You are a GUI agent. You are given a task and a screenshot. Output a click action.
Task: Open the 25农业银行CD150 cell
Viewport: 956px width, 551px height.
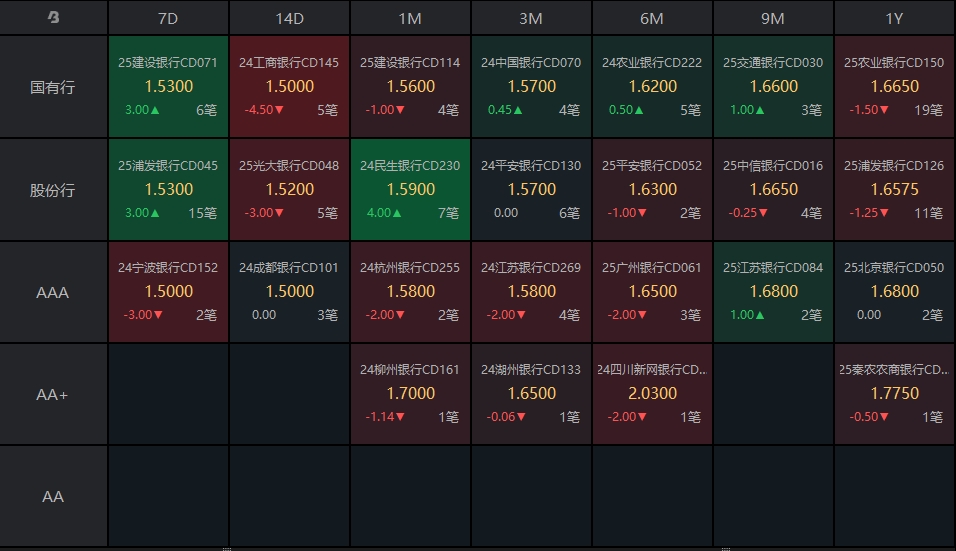894,87
